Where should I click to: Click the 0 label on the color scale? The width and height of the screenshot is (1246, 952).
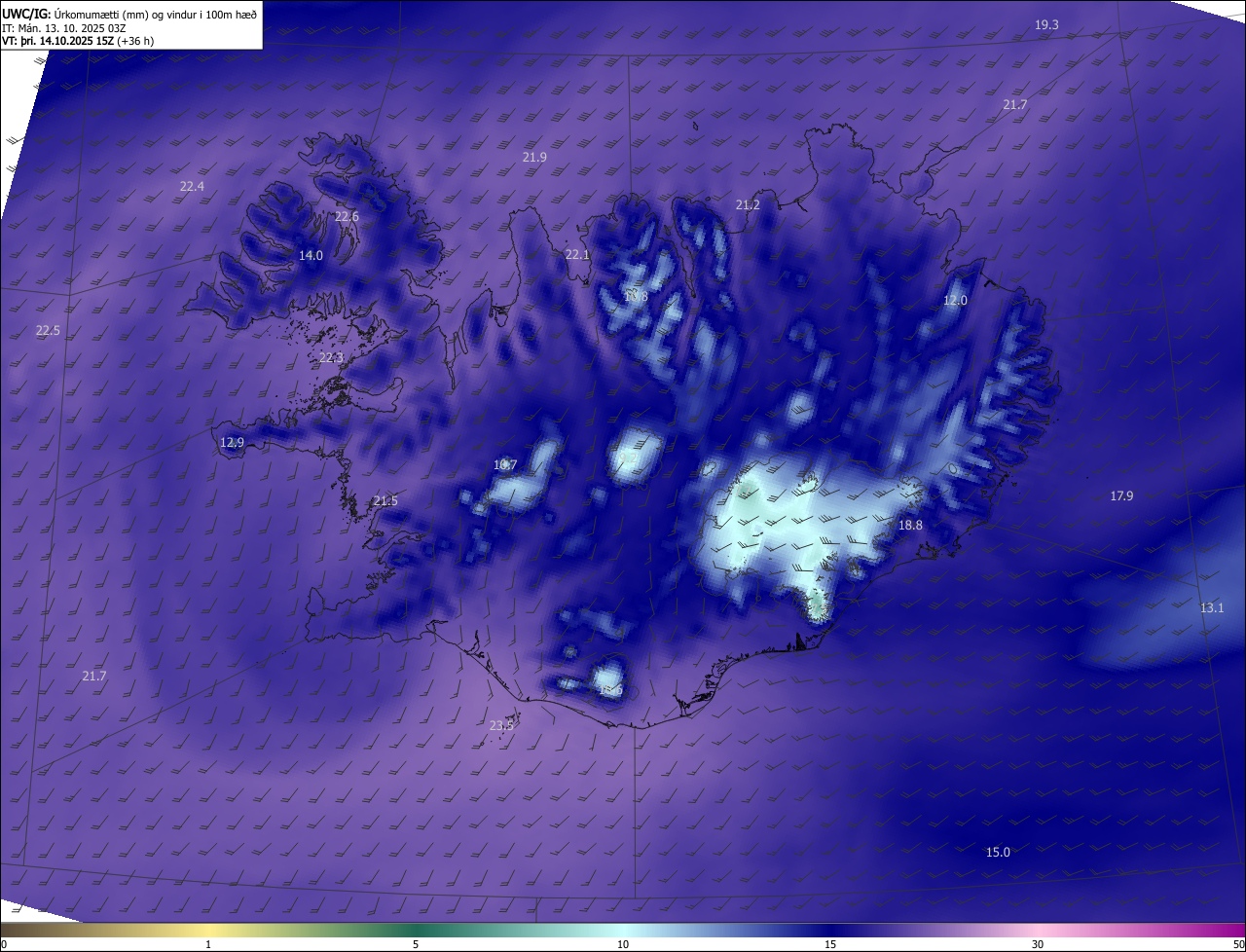tap(4, 944)
